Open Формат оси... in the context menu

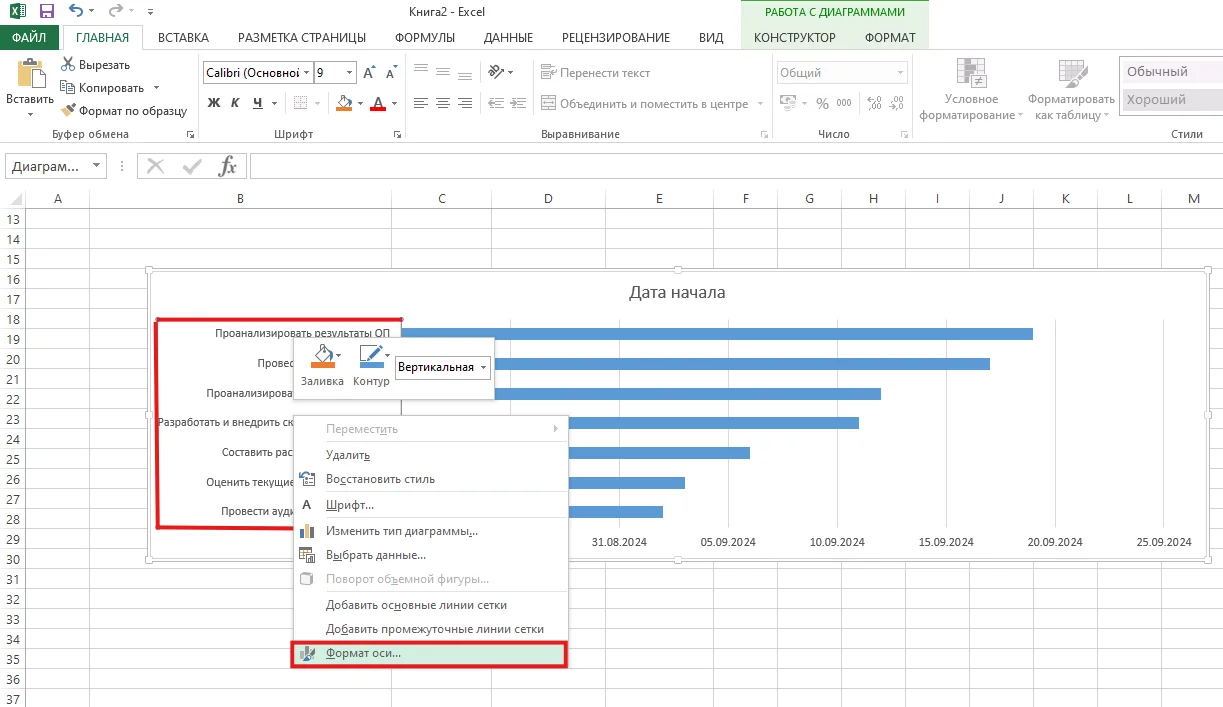click(430, 654)
